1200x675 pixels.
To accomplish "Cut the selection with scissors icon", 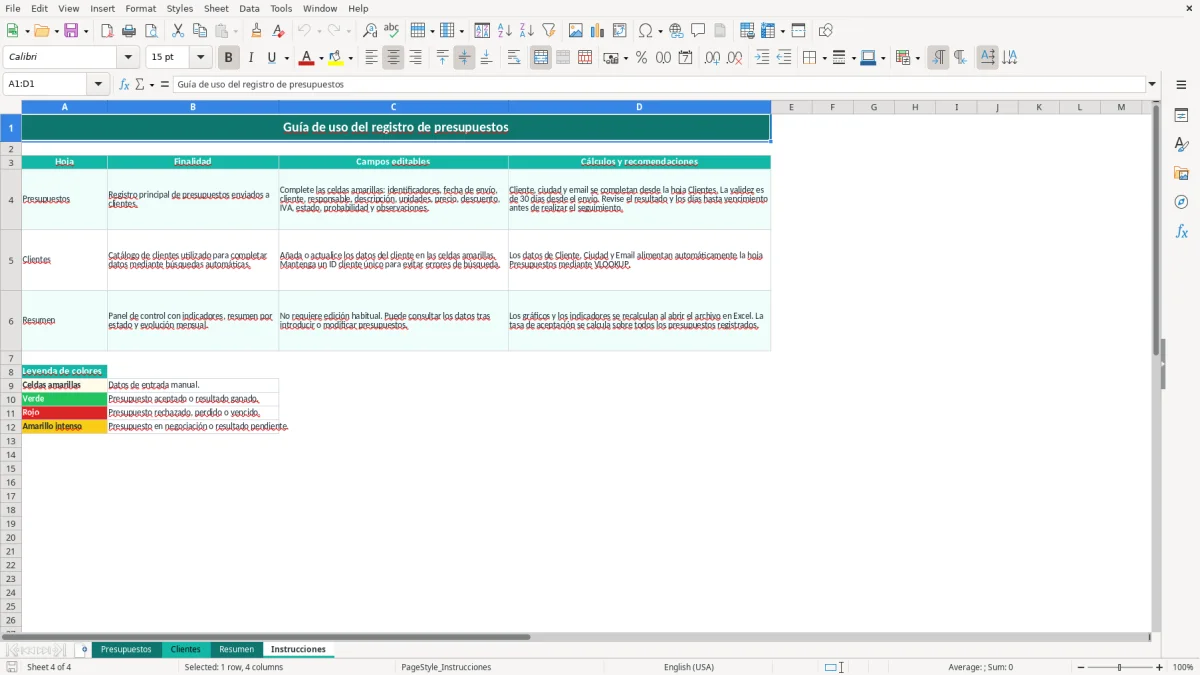I will 178,31.
